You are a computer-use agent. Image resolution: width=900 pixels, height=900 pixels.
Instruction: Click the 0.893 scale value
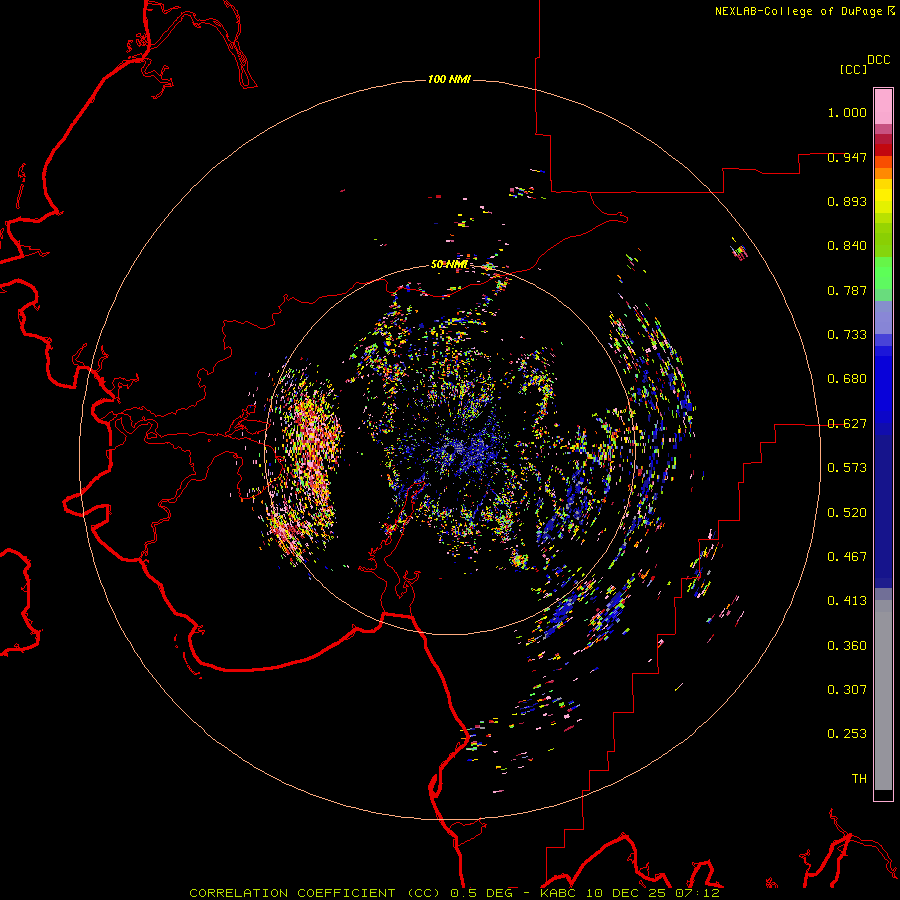pyautogui.click(x=847, y=201)
